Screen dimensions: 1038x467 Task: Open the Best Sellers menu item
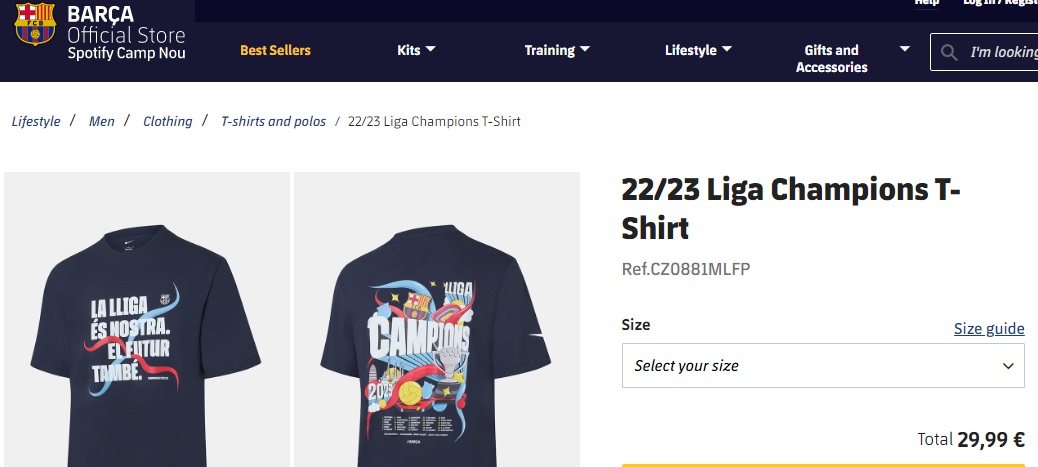pos(275,50)
